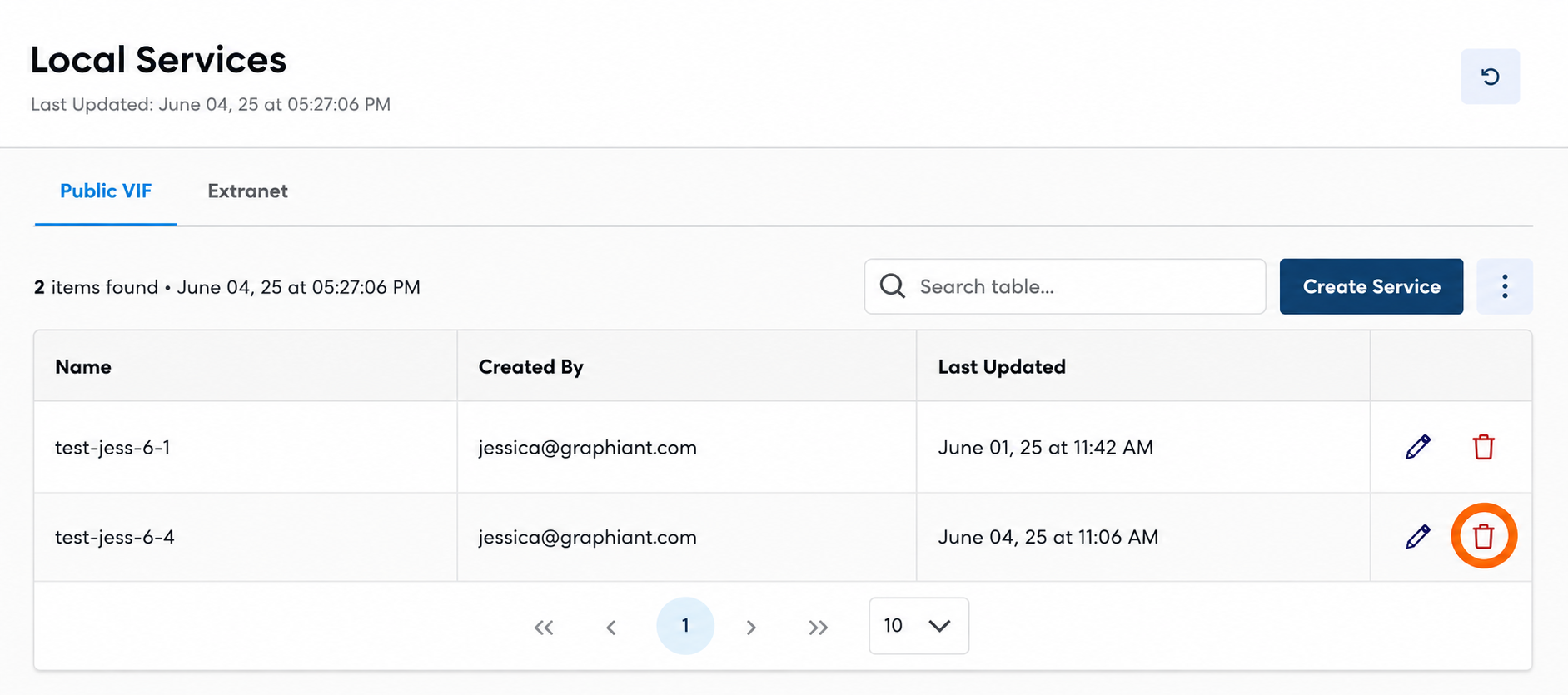Select page 1 in pagination
Screen dimensions: 1568x695
click(x=685, y=625)
